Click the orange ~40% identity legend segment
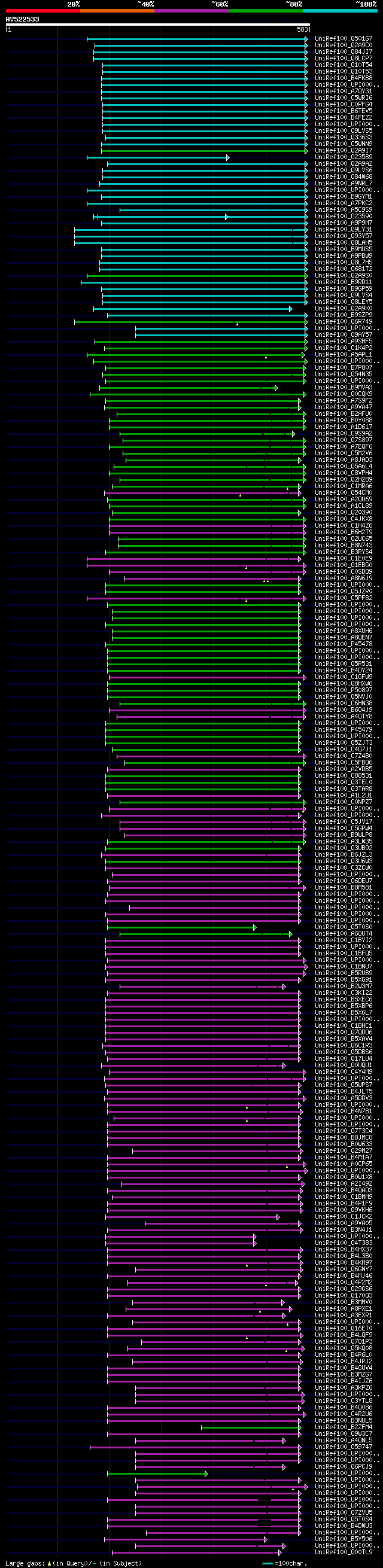Viewport: 383px width, 1568px height. (117, 11)
